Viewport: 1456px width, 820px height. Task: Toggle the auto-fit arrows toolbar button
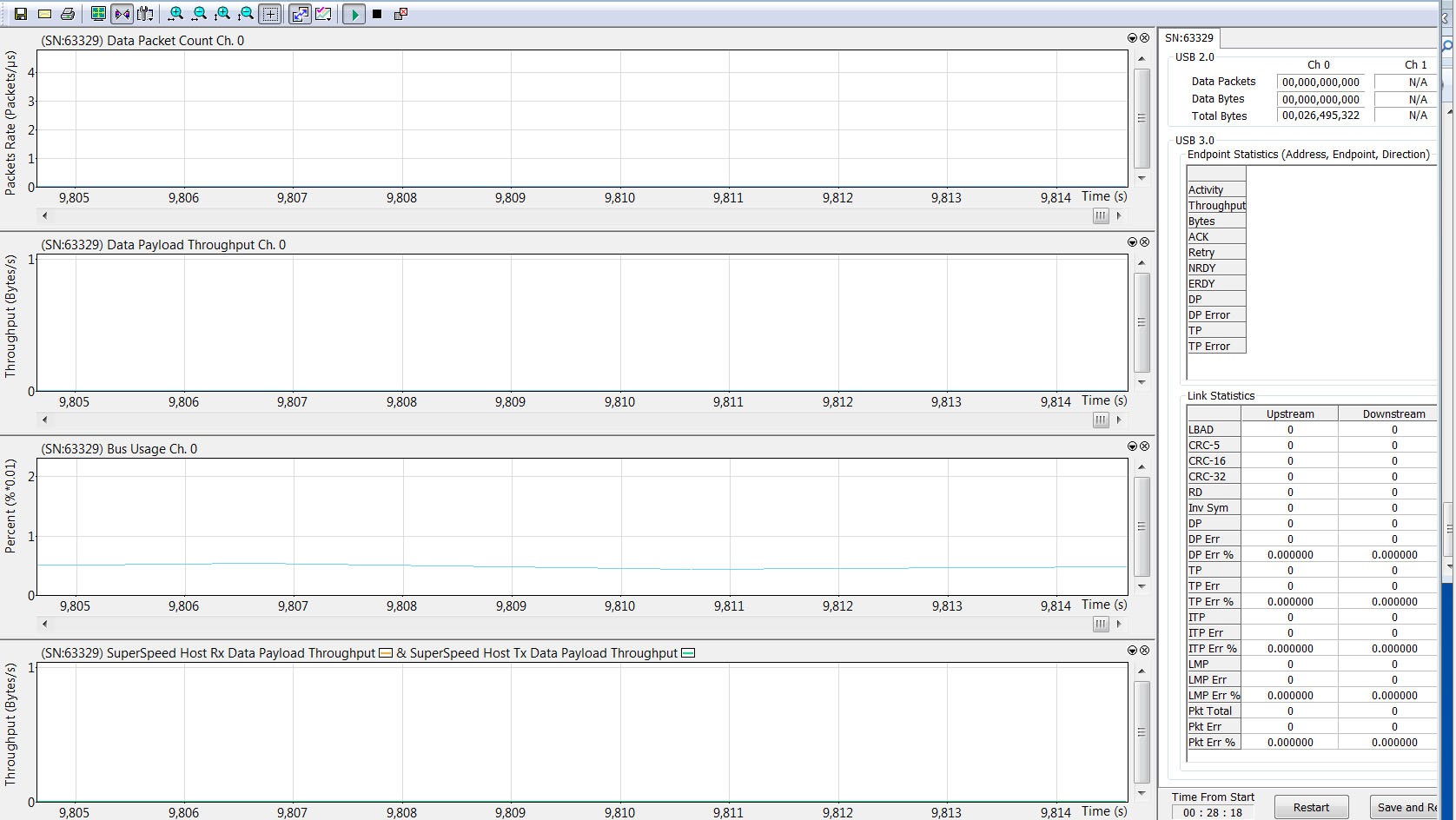300,14
